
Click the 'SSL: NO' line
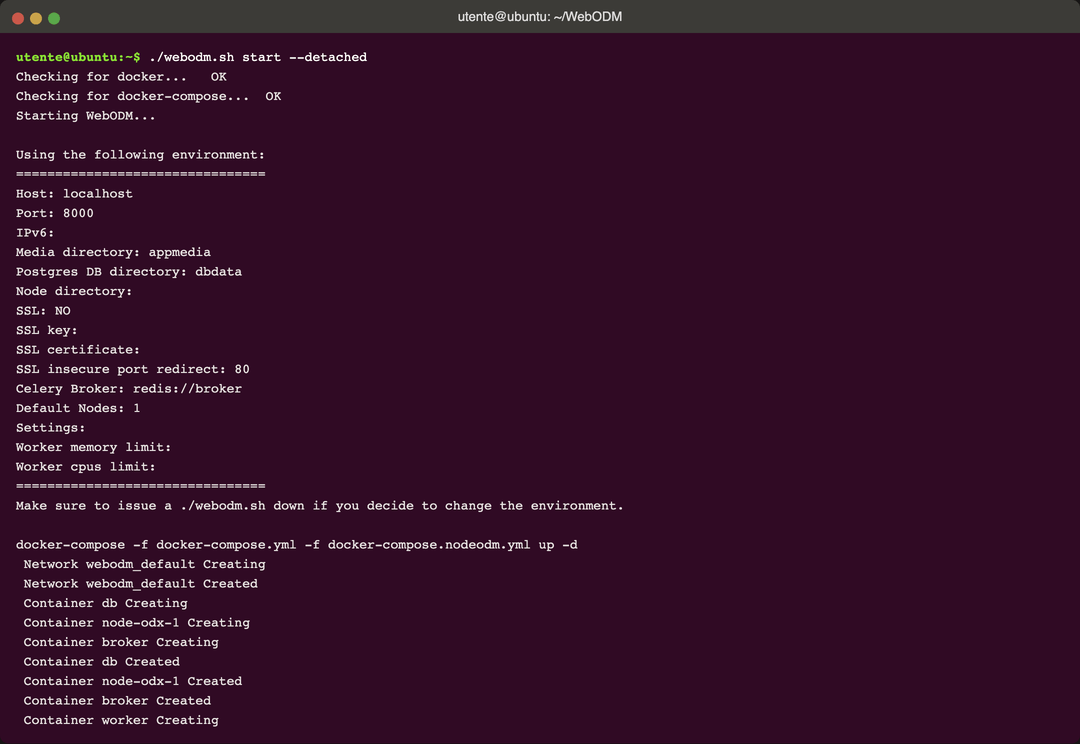coord(43,311)
